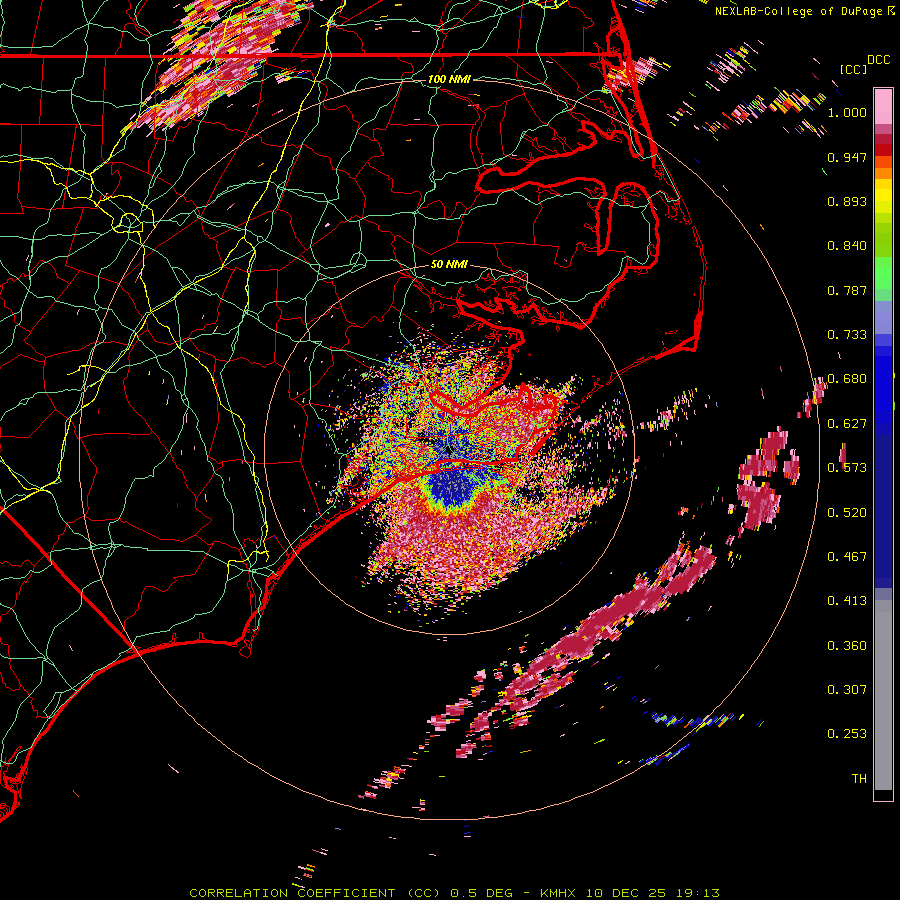Click the [CC] units label
This screenshot has height=900, width=900.
pos(853,69)
